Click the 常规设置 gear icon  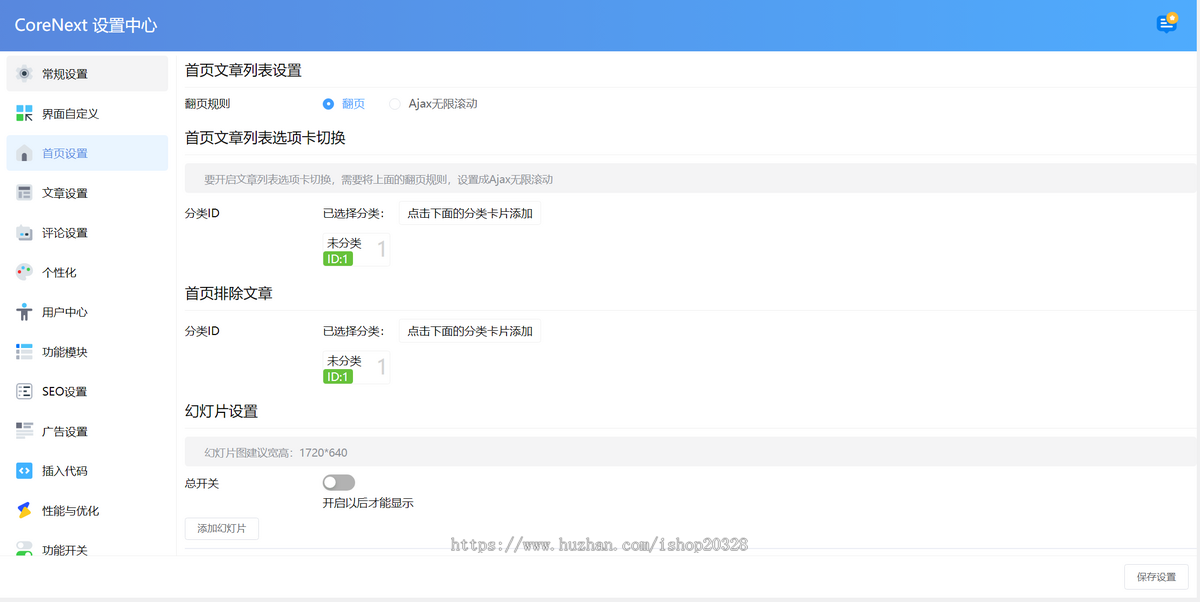tap(25, 74)
